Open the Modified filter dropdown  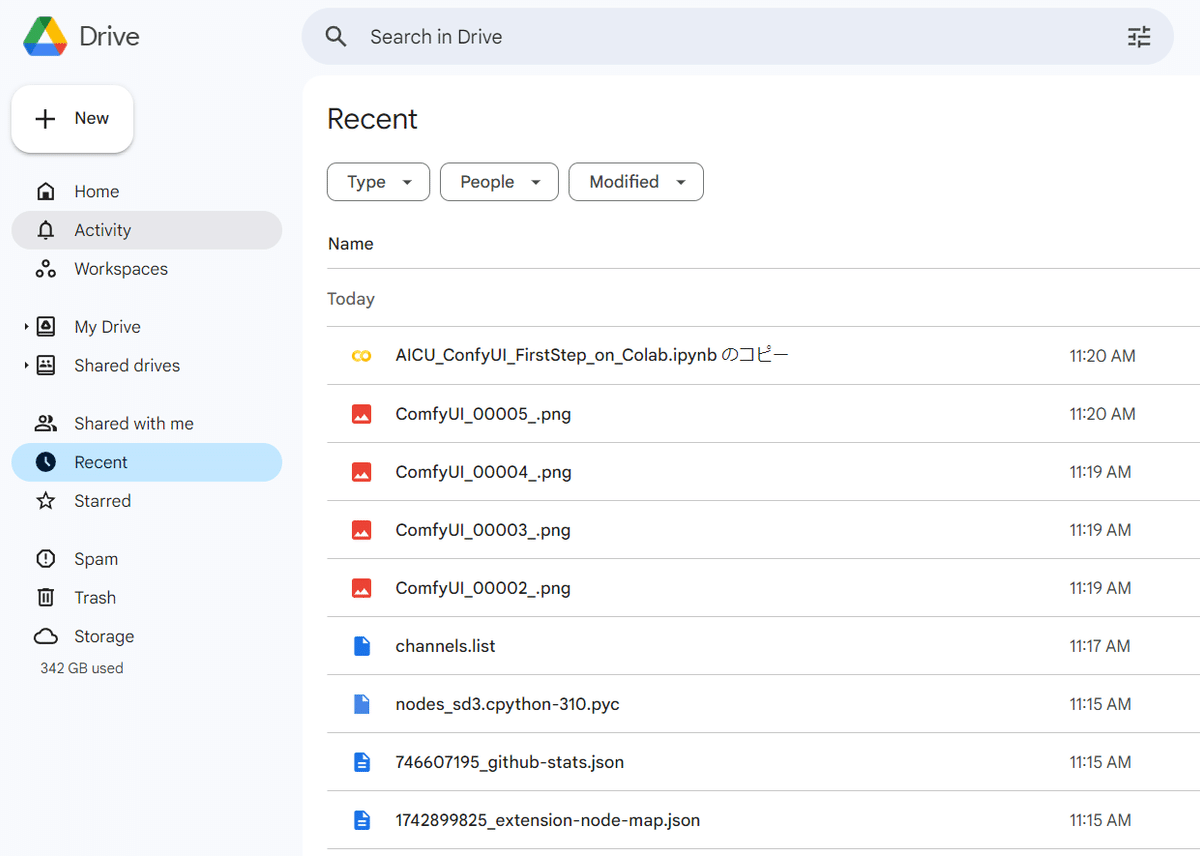[636, 182]
